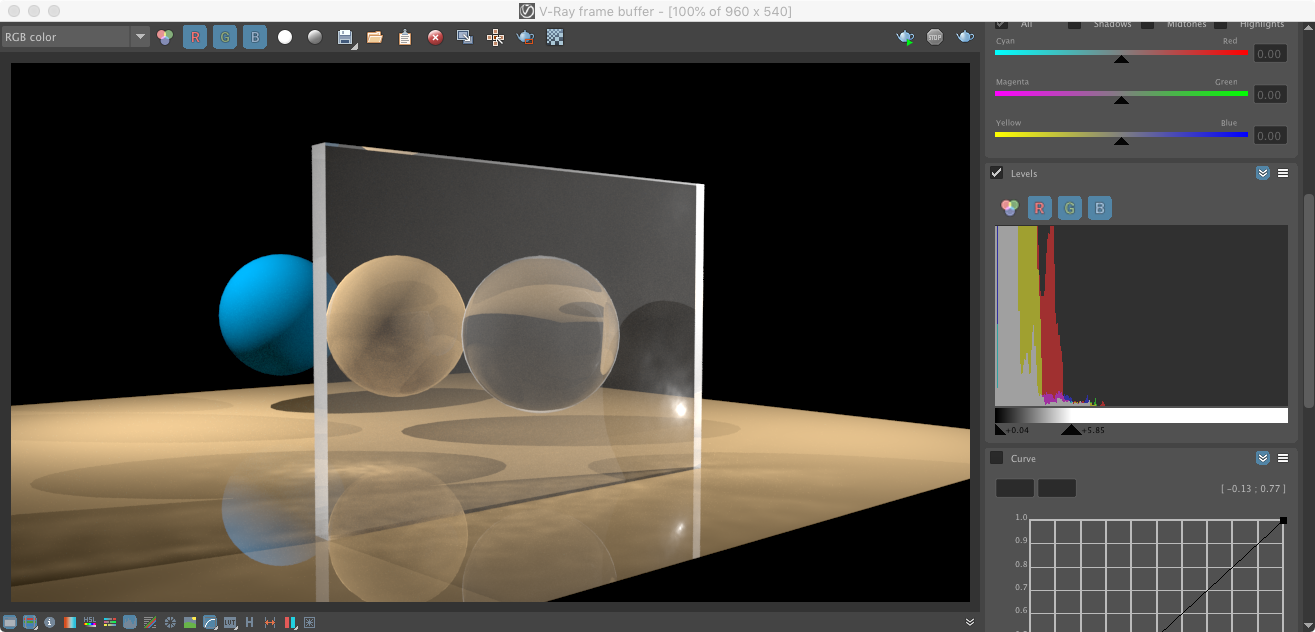
Task: Toggle the HSL correction icon
Action: coord(90,622)
